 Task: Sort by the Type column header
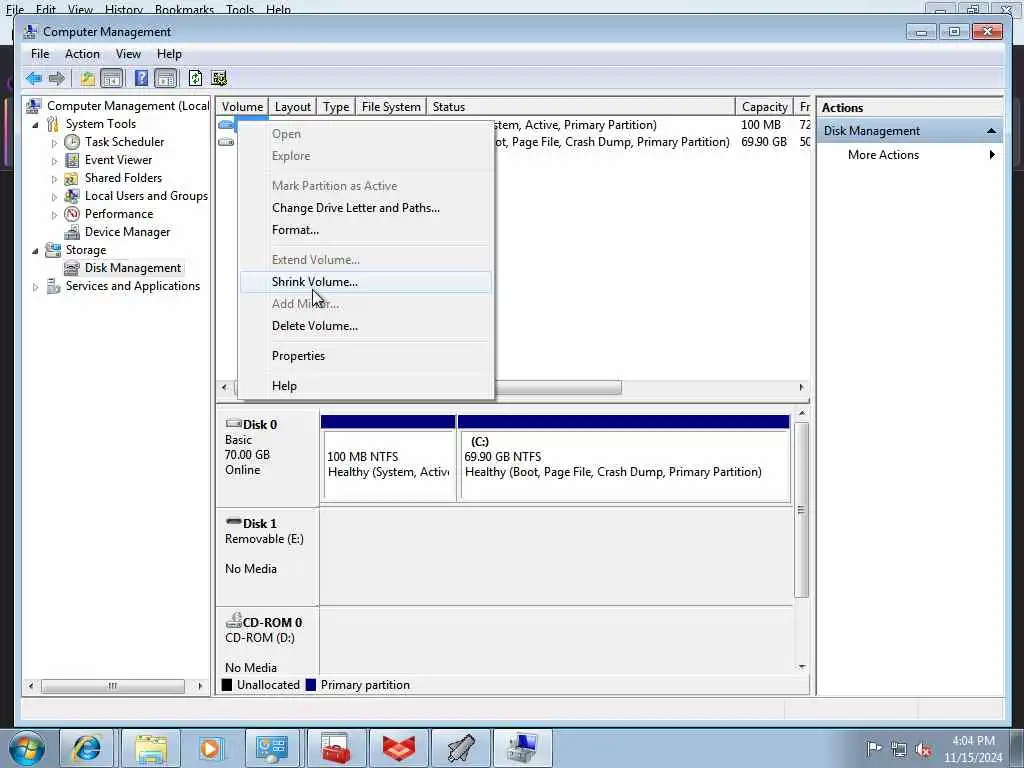pos(336,106)
